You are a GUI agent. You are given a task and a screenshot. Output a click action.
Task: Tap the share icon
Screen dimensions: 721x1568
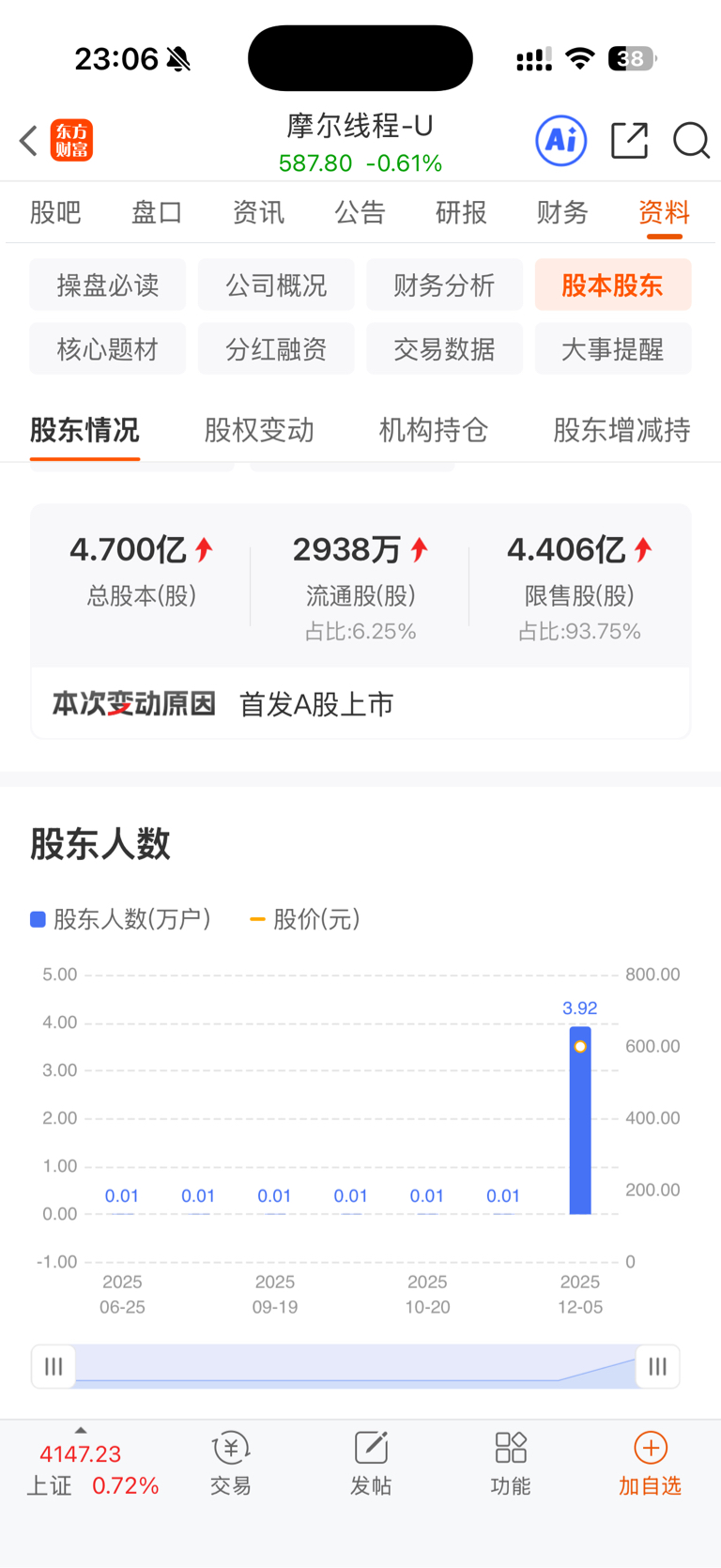tap(629, 141)
